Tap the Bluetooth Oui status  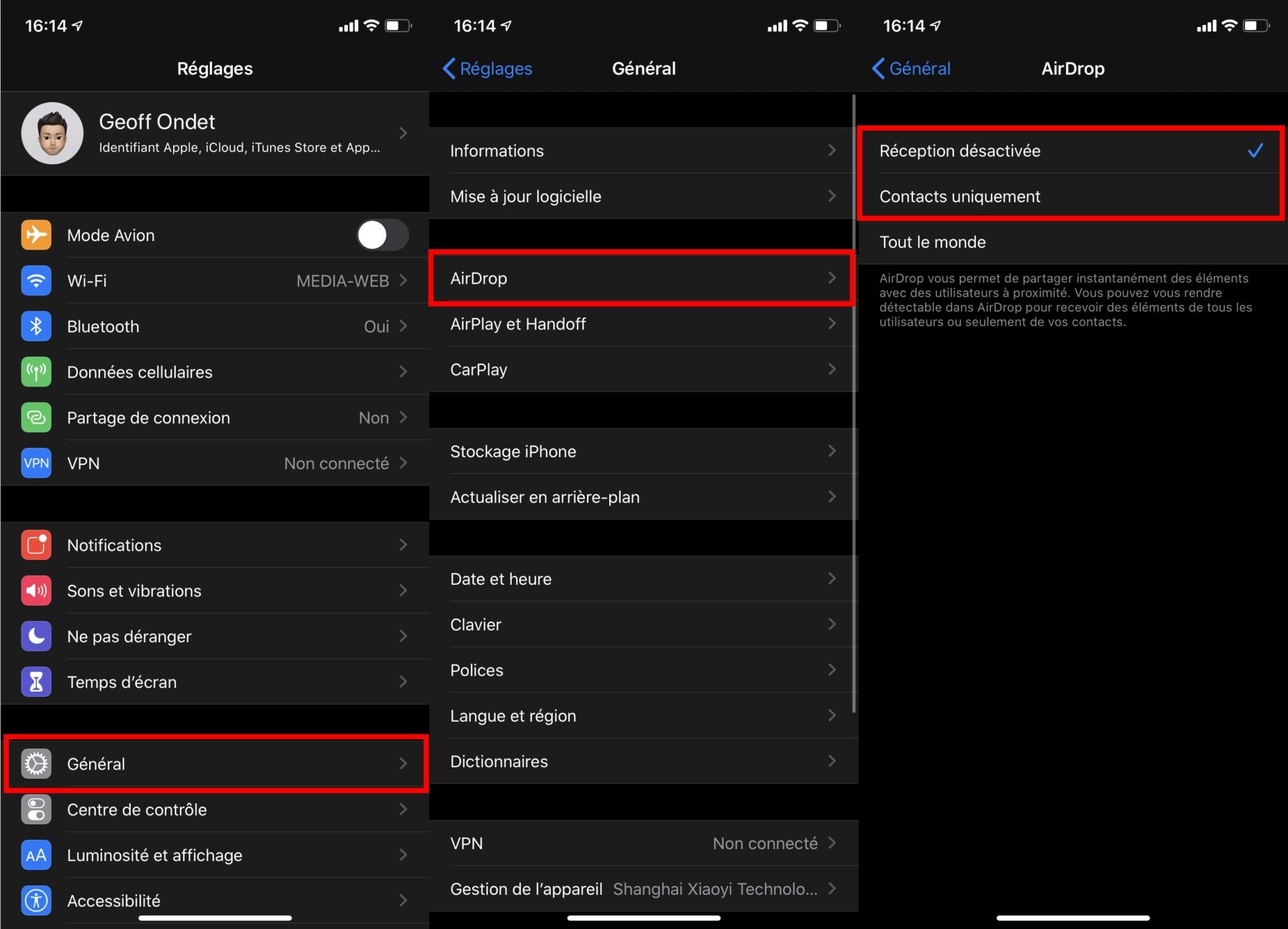[x=376, y=327]
